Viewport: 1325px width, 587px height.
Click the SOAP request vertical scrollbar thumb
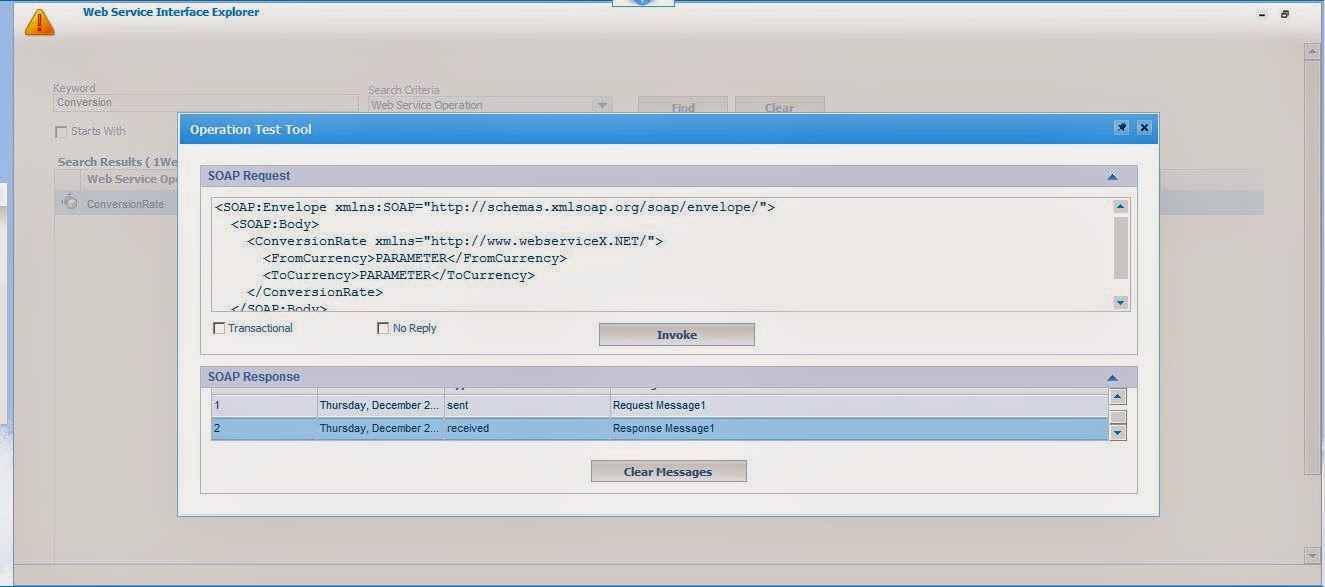tap(1120, 247)
